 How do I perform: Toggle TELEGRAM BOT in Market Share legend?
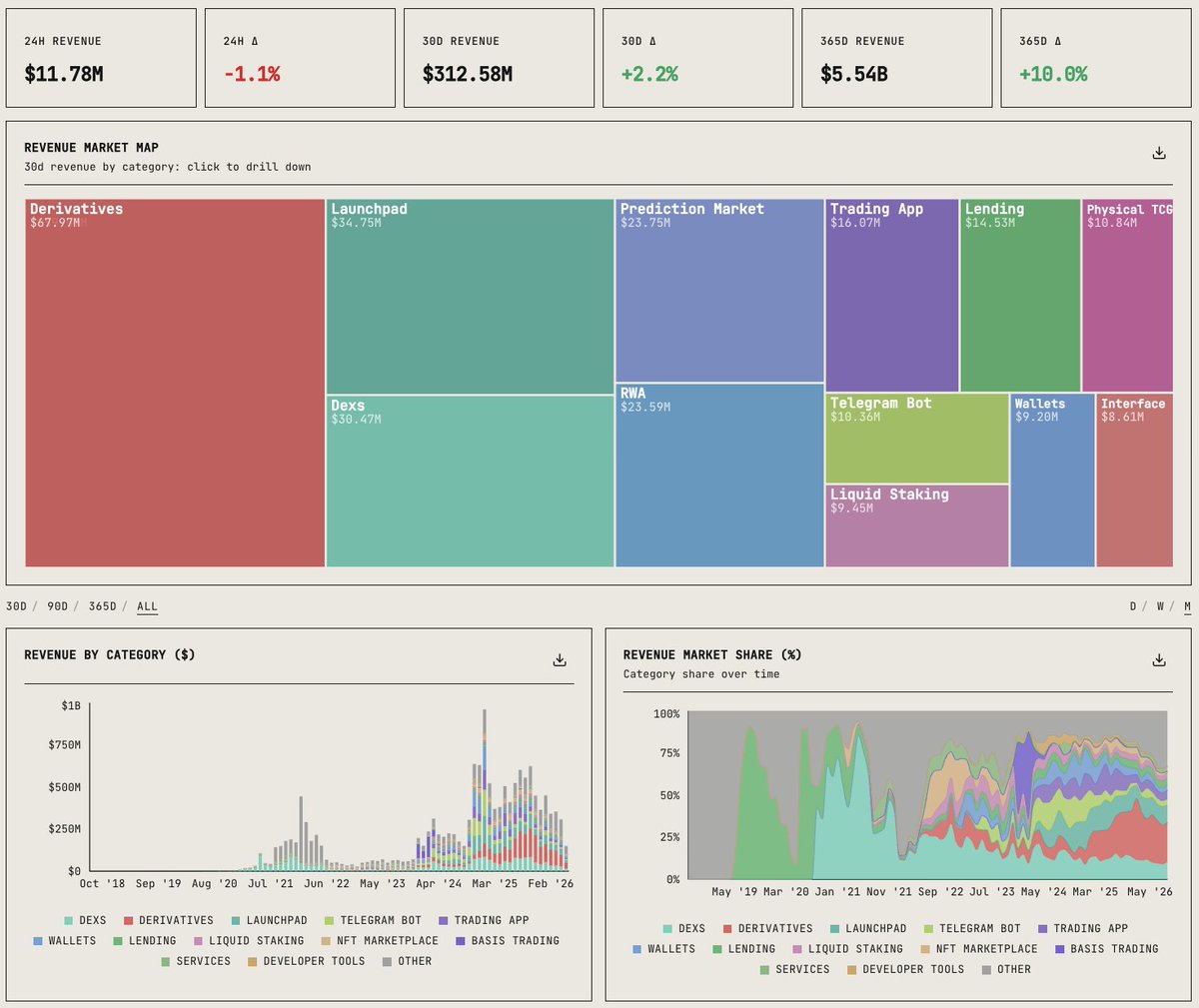click(972, 928)
